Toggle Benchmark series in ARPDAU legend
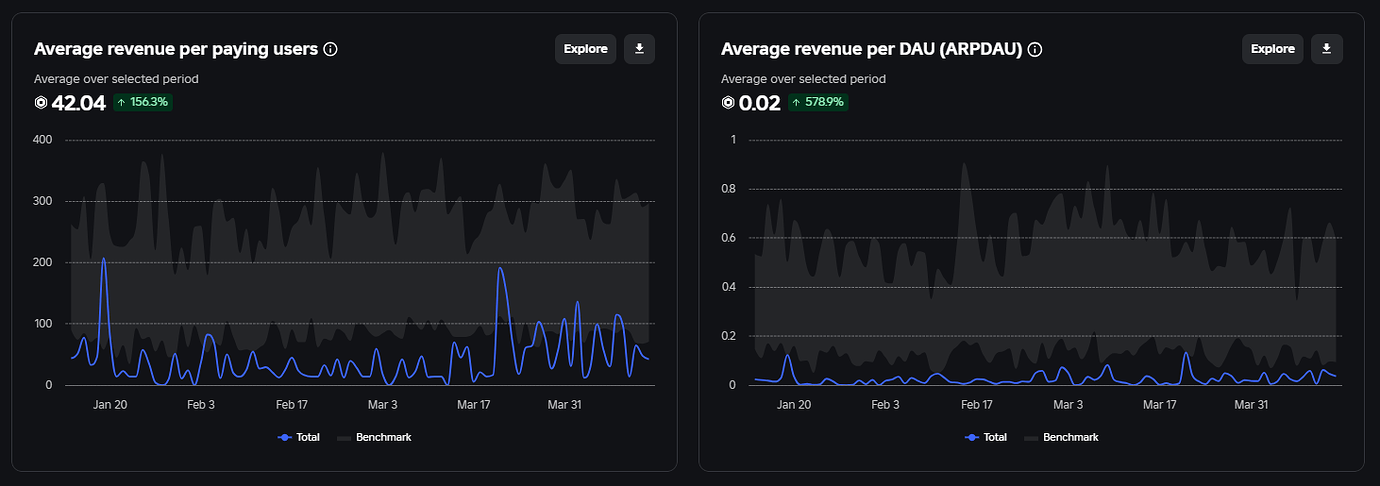The width and height of the screenshot is (1380, 486). [x=1061, y=437]
